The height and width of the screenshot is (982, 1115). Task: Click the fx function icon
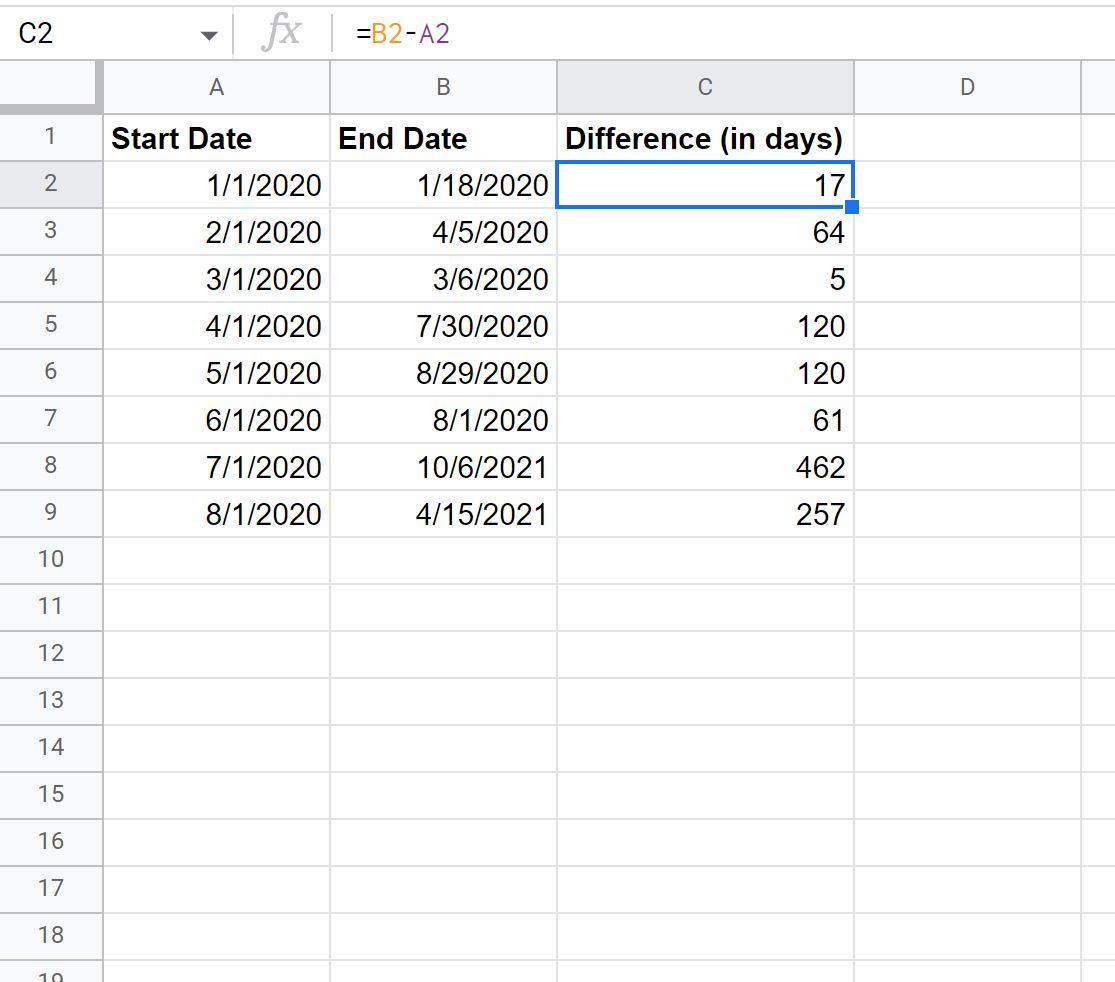pos(282,33)
